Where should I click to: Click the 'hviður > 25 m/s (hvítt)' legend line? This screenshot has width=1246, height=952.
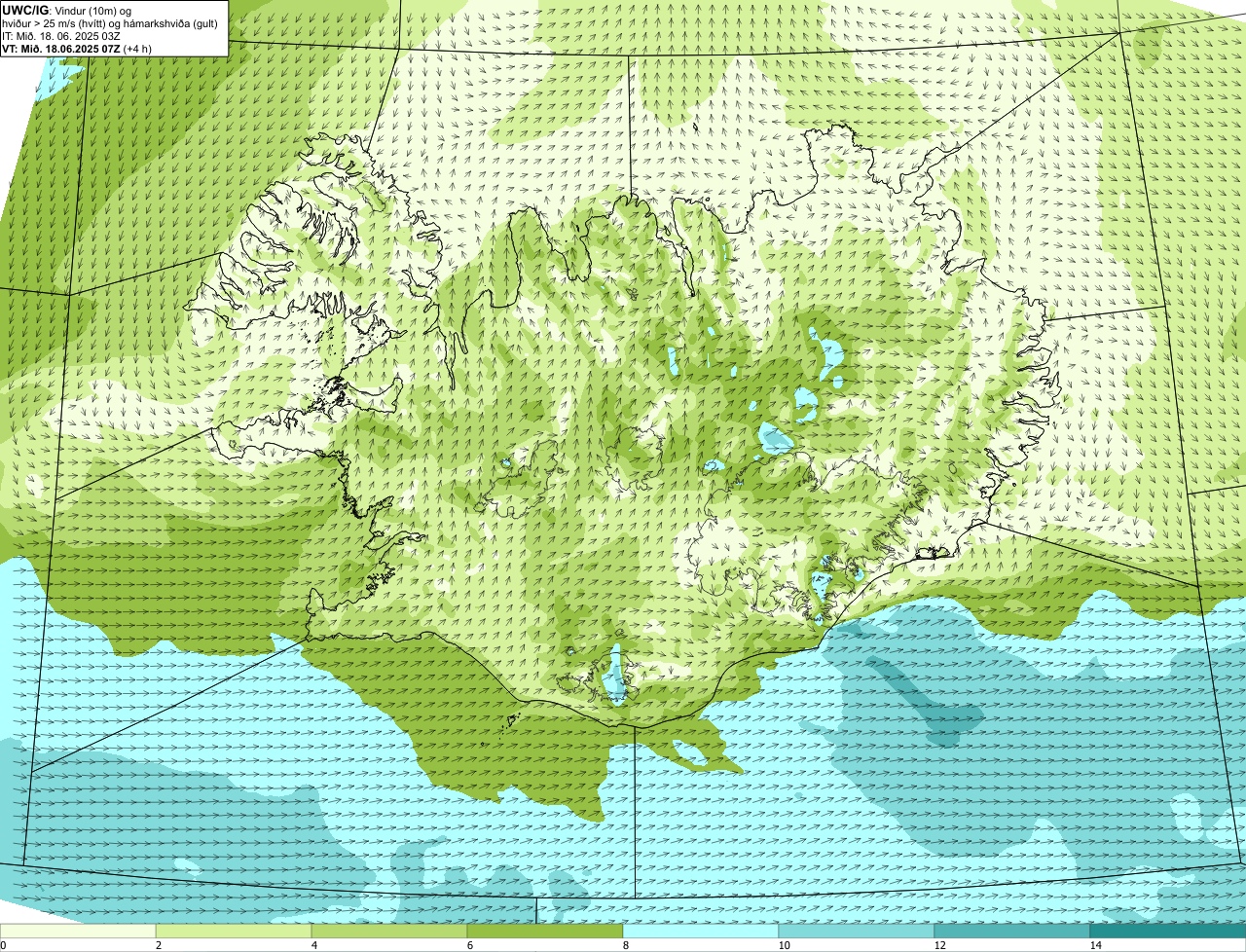click(x=110, y=22)
